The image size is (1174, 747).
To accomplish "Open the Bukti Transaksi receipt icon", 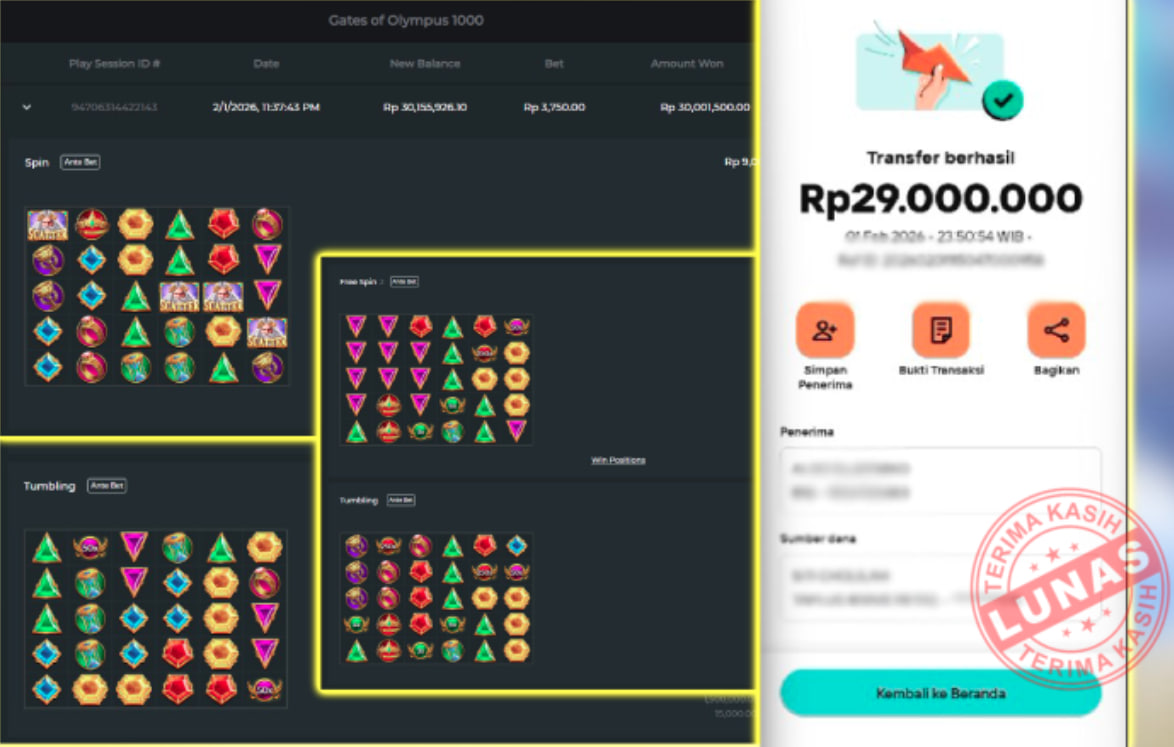I will click(940, 330).
